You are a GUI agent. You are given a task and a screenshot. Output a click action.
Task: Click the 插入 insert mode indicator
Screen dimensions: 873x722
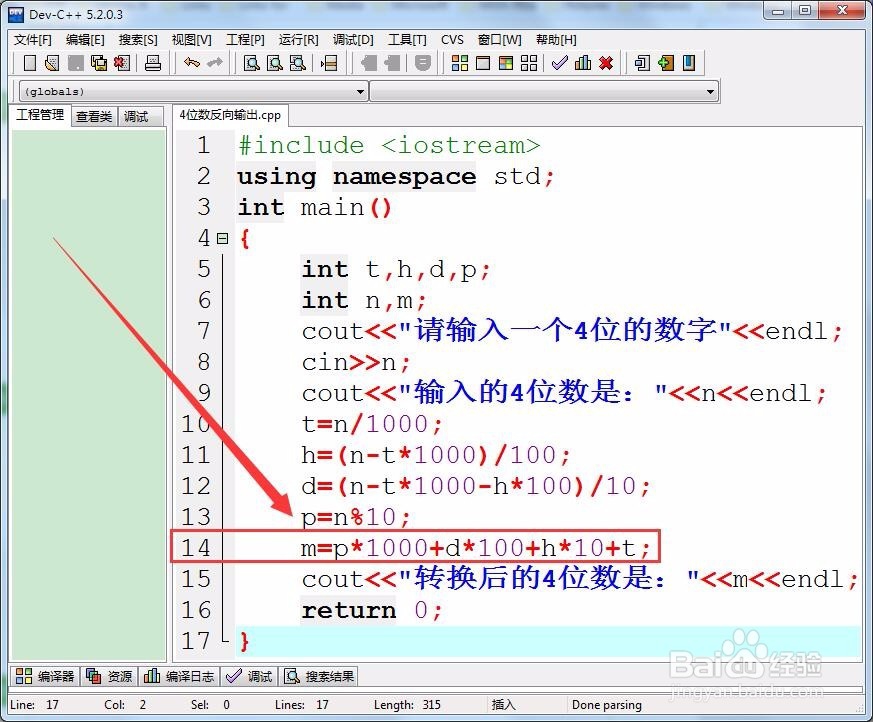click(x=503, y=705)
